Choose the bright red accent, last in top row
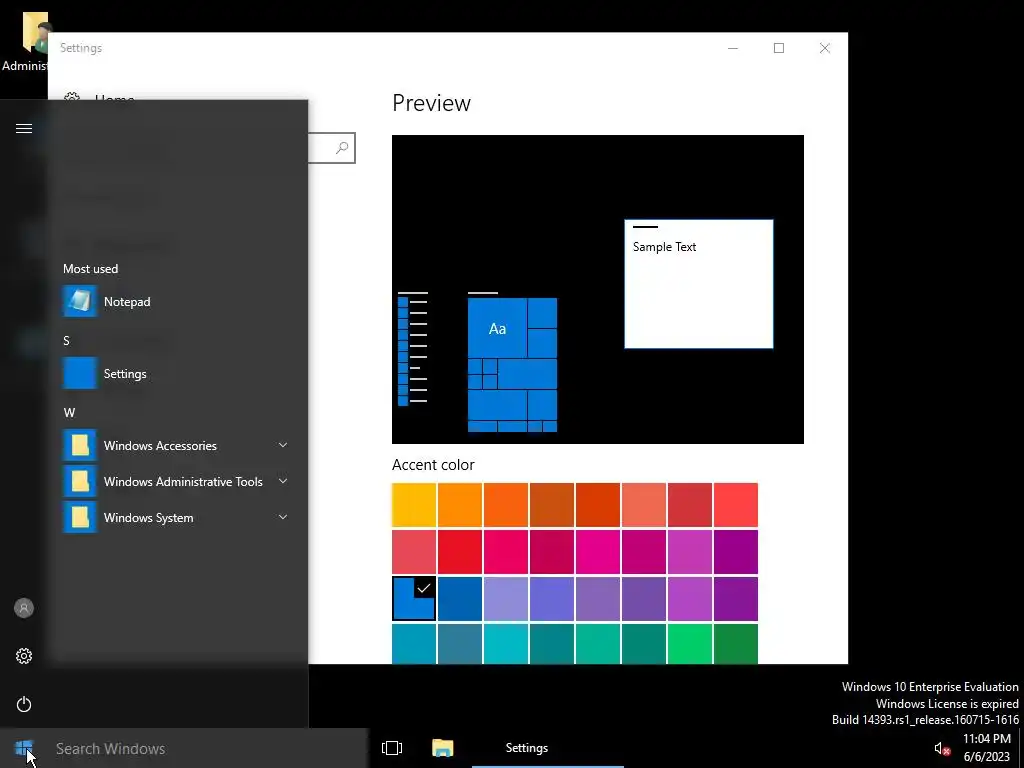The image size is (1024, 768). click(736, 505)
